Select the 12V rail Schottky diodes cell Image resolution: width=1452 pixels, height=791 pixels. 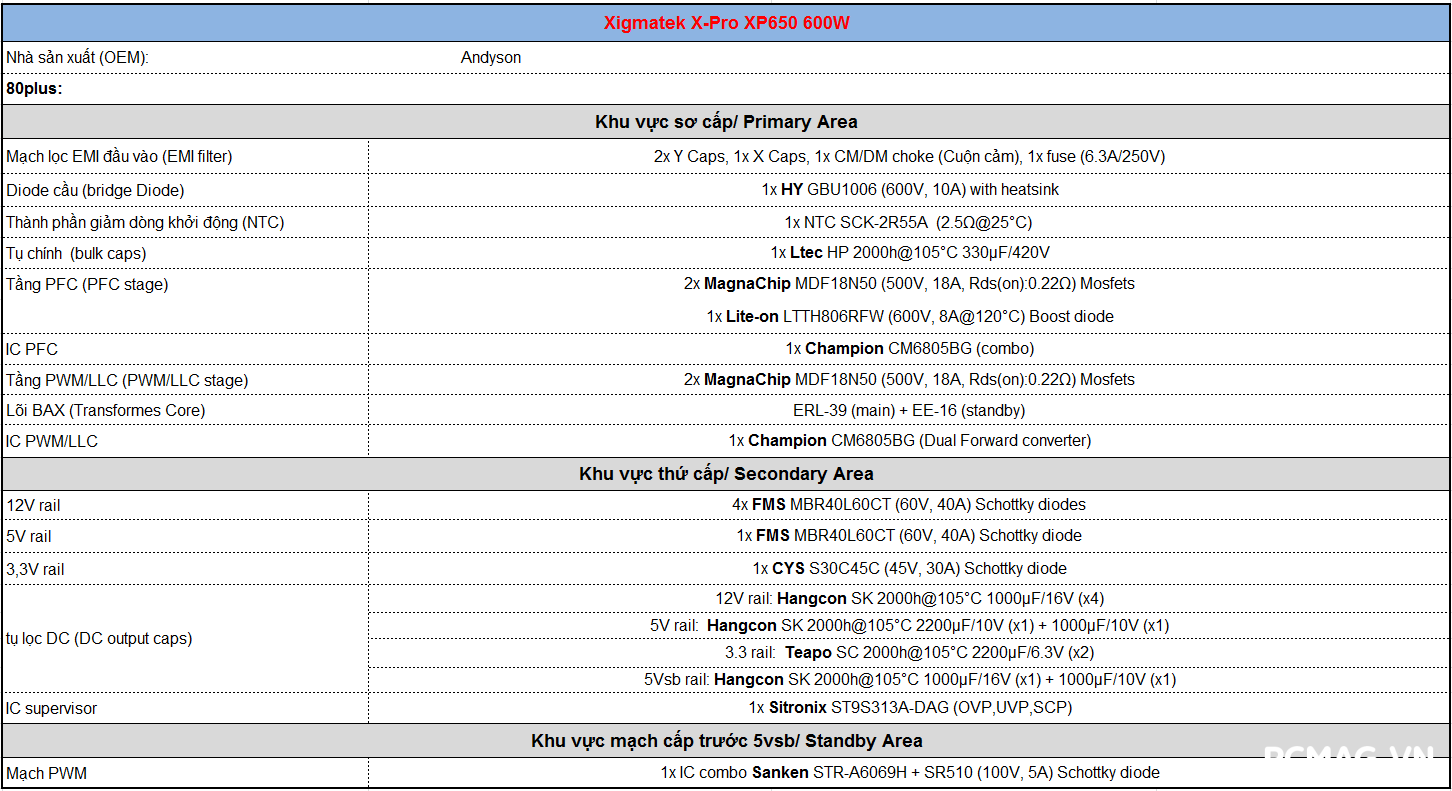[909, 505]
